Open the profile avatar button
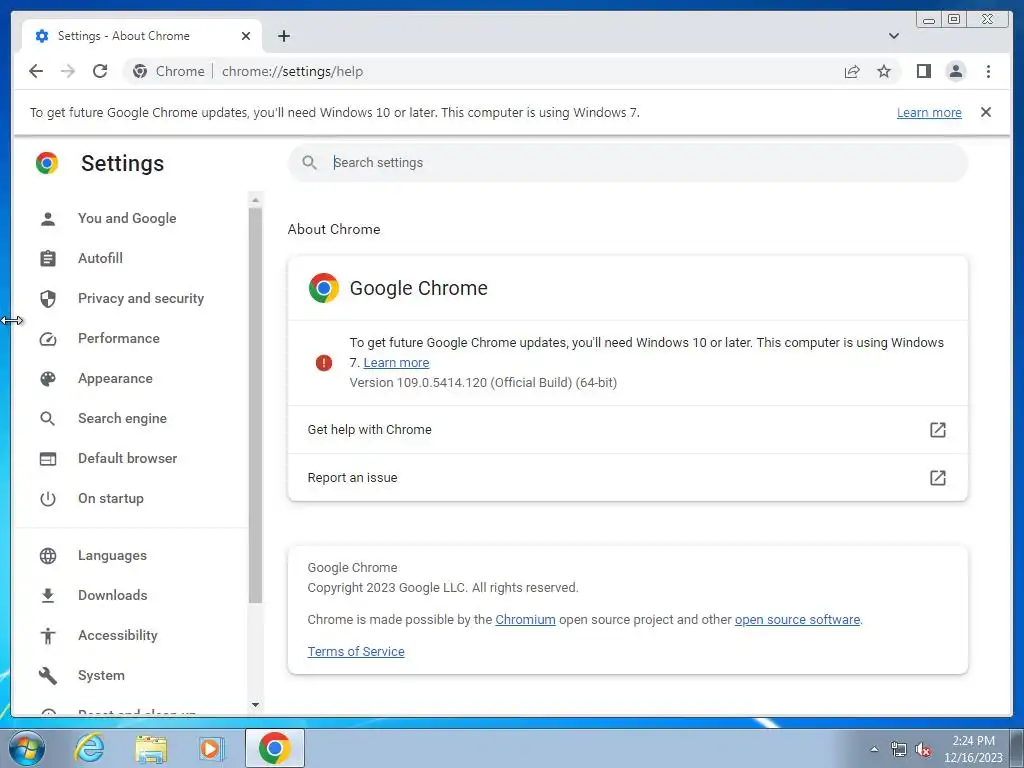This screenshot has height=768, width=1024. click(955, 71)
